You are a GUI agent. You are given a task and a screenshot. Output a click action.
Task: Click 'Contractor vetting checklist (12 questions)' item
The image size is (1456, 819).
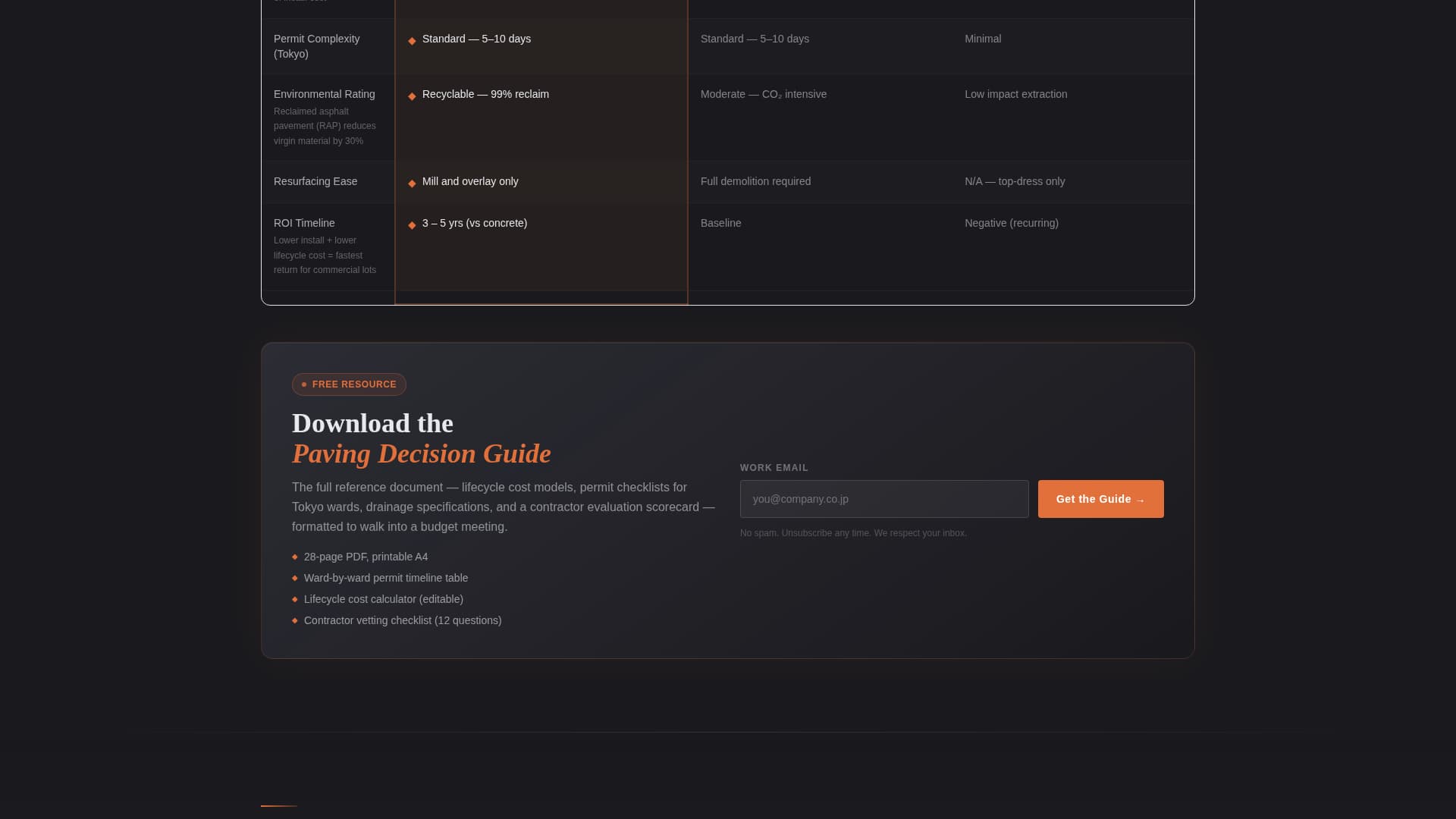(403, 620)
